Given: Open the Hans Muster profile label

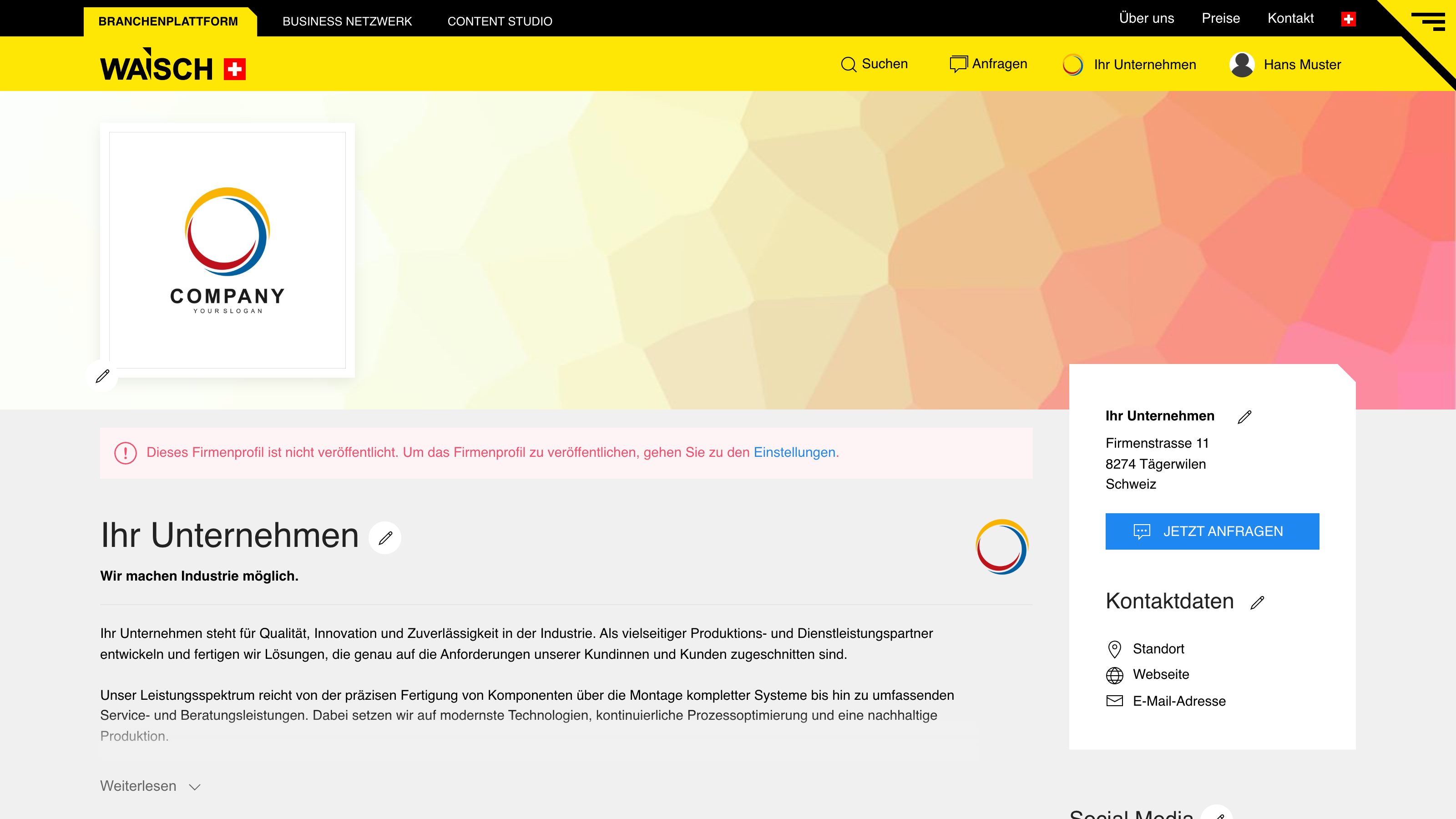Looking at the screenshot, I should tap(1302, 65).
